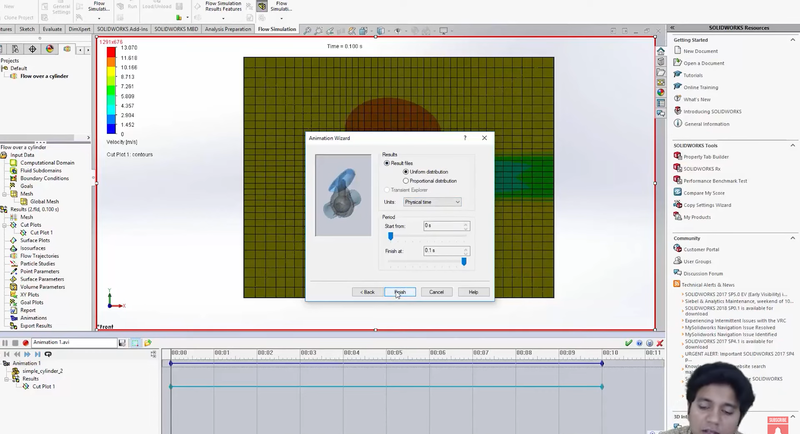This screenshot has width=800, height=434.
Task: Click New Document link
Action: point(701,51)
